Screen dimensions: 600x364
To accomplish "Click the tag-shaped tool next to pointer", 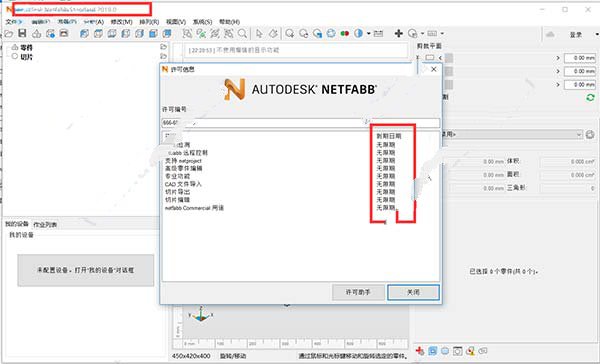I will (273, 34).
